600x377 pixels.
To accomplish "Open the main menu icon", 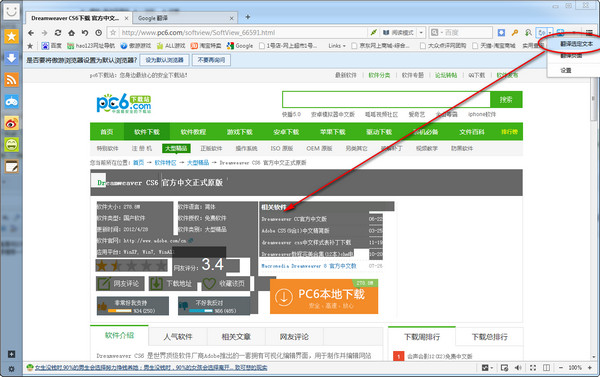I will [589, 33].
